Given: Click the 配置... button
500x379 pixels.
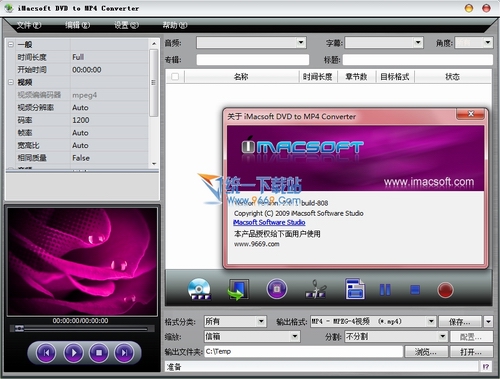Looking at the screenshot, I should click(x=471, y=337).
